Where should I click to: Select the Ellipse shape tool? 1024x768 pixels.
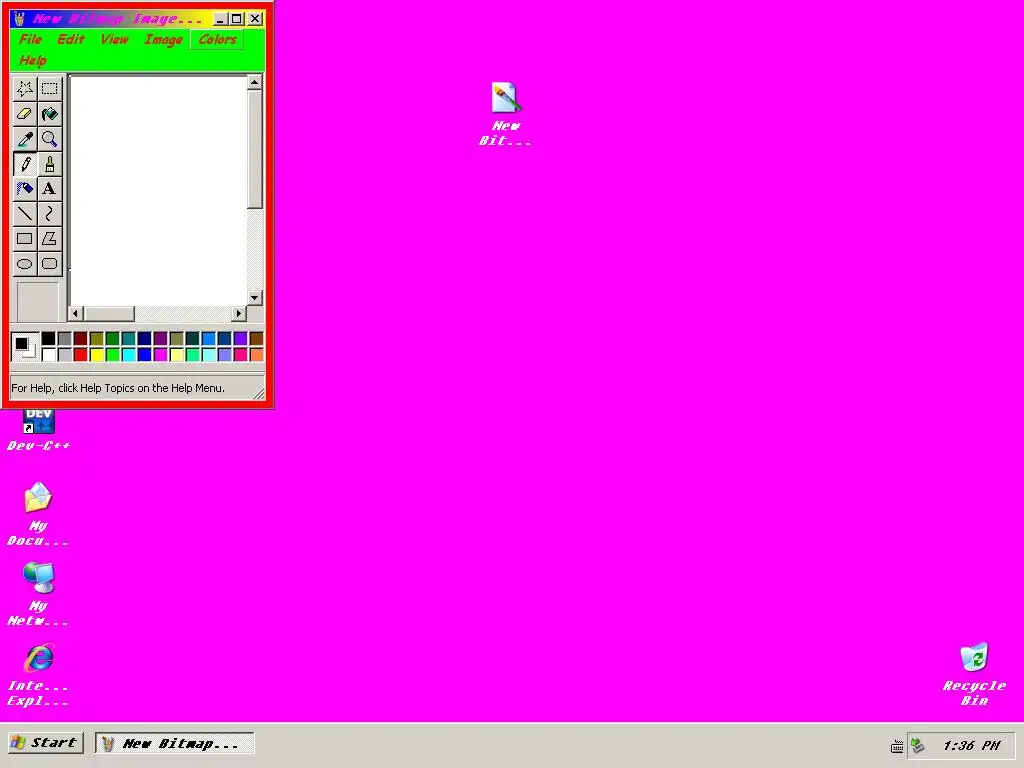point(25,264)
